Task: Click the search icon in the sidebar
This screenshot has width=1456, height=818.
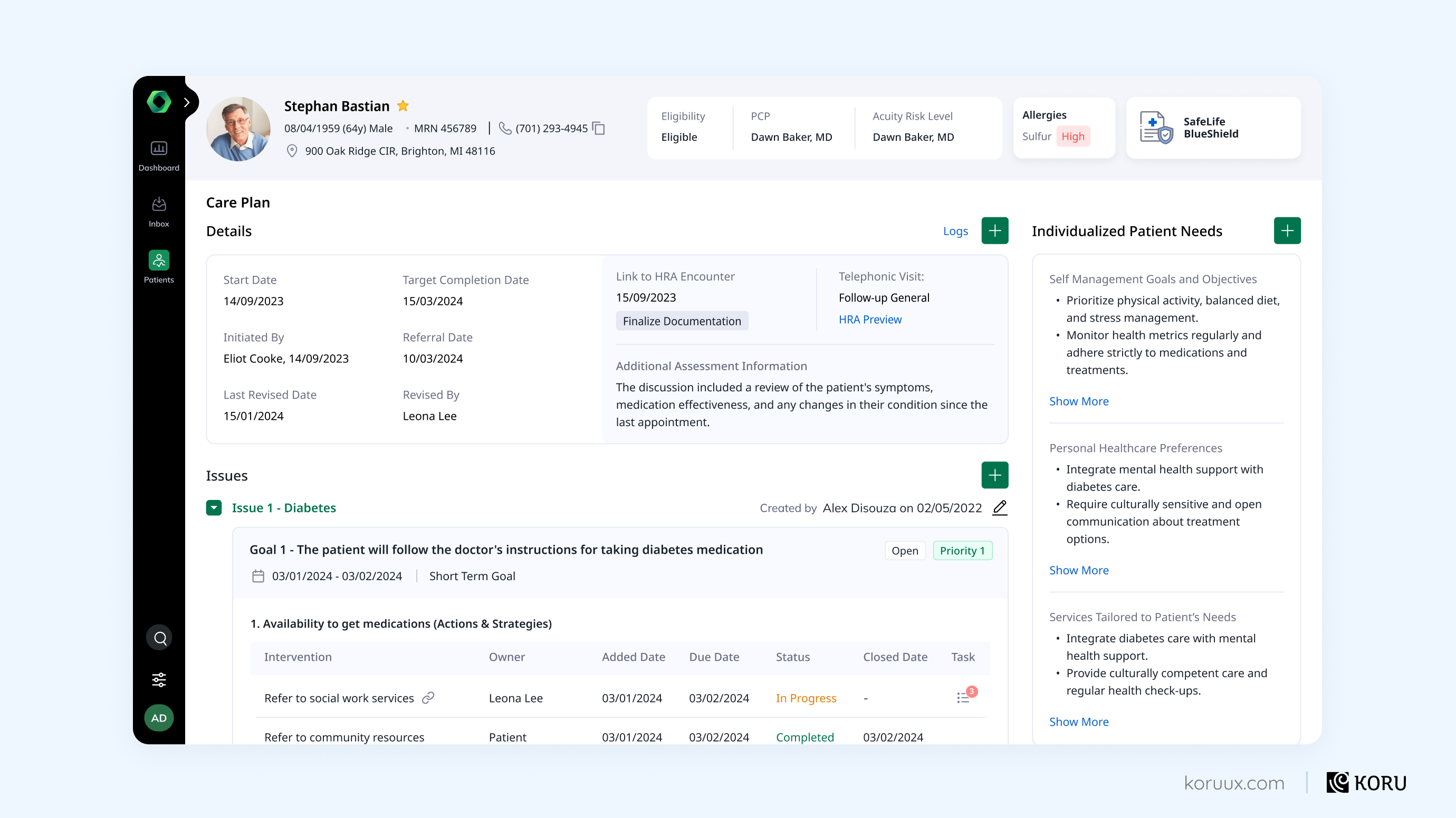Action: coord(159,637)
